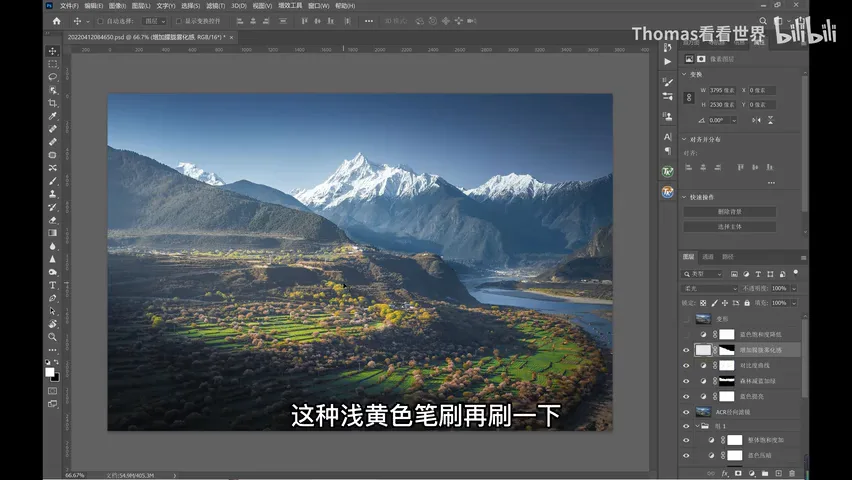The image size is (852, 480).
Task: Select the Rectangular Marquee tool
Action: click(53, 64)
